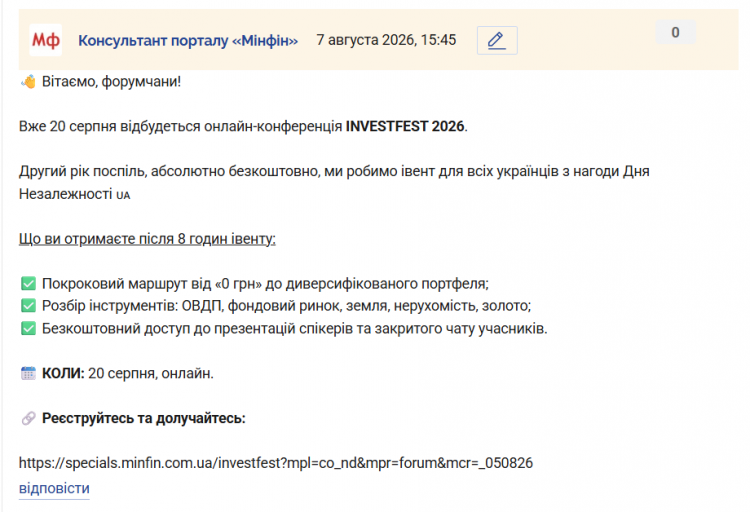750x512 pixels.
Task: Click the line «Другий рік поспіль, абсолютно безкоштовно»
Action: coord(170,171)
